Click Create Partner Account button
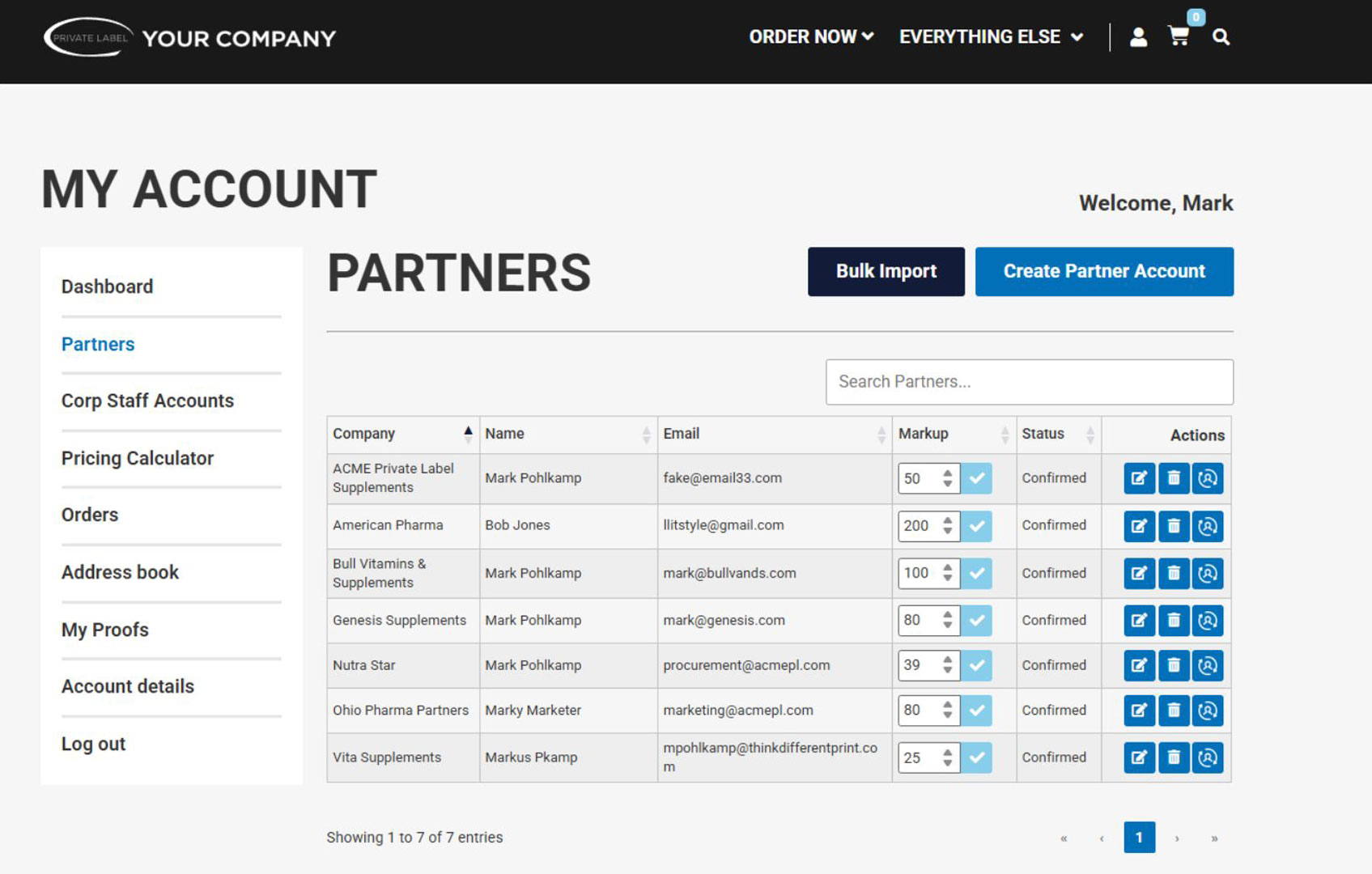The height and width of the screenshot is (874, 1372). pyautogui.click(x=1104, y=272)
